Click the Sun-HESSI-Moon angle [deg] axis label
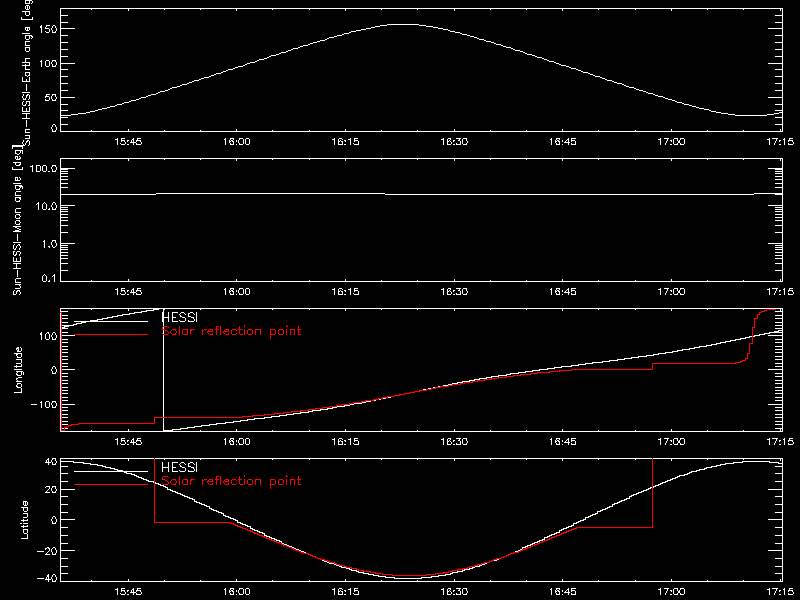Screen dimensions: 800x600 [x=18, y=219]
